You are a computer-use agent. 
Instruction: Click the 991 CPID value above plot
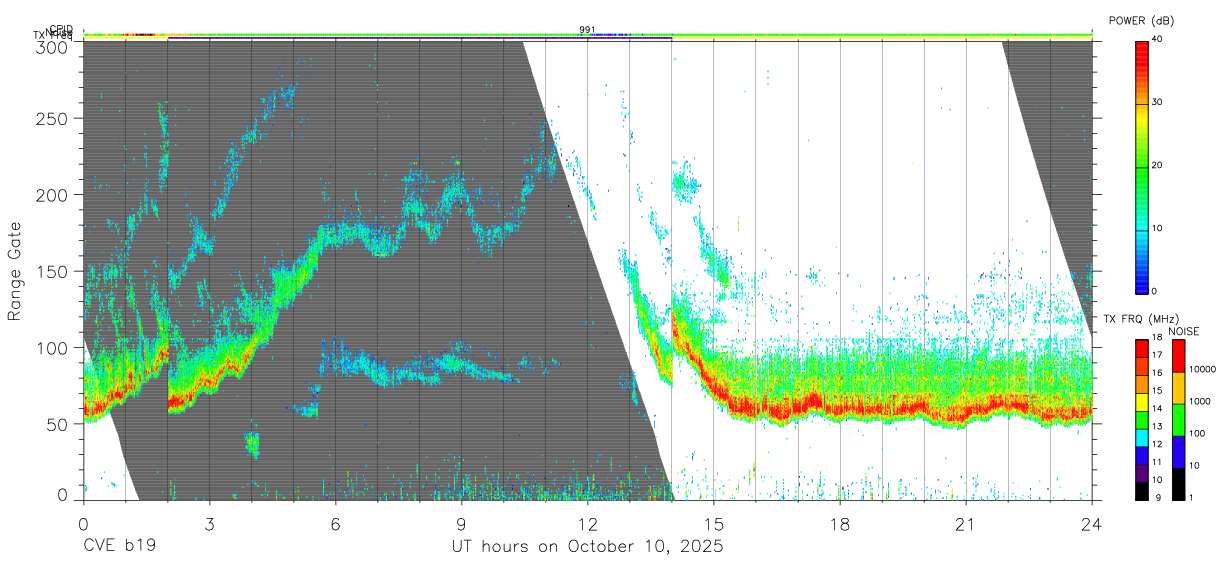tap(587, 30)
